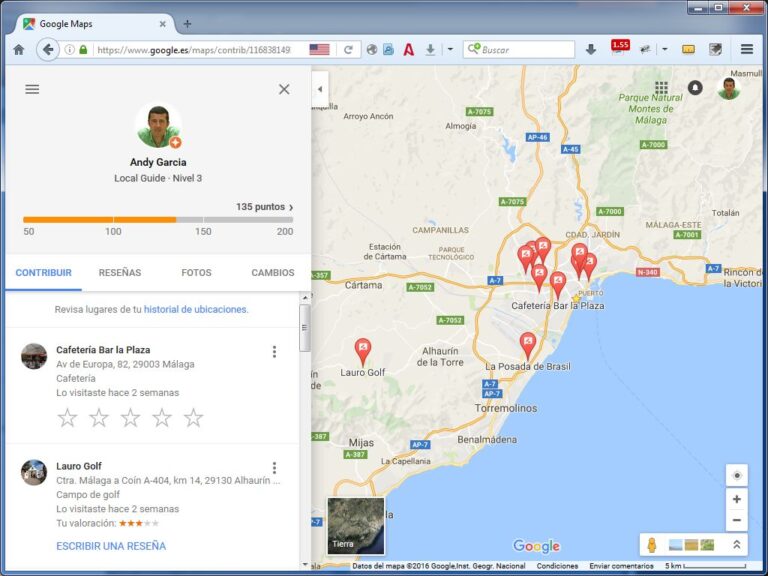Click the download arrow extension icon

[x=430, y=49]
